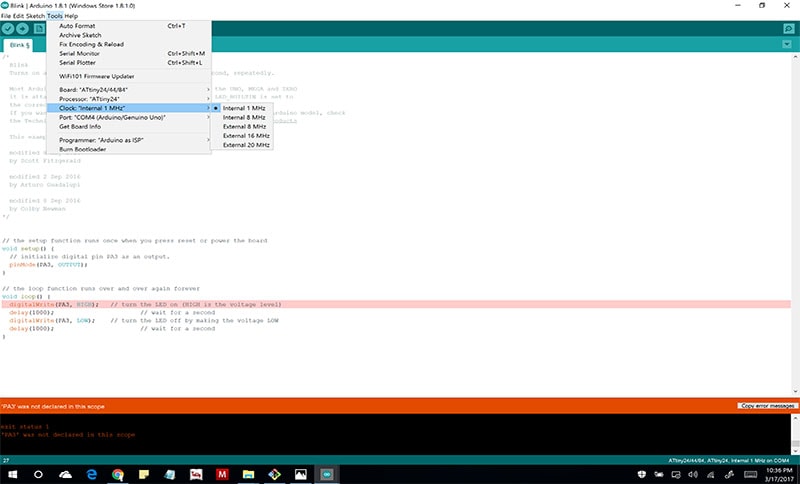The image size is (800, 484).
Task: Open Sticky Notes taskbar icon
Action: (x=144, y=474)
